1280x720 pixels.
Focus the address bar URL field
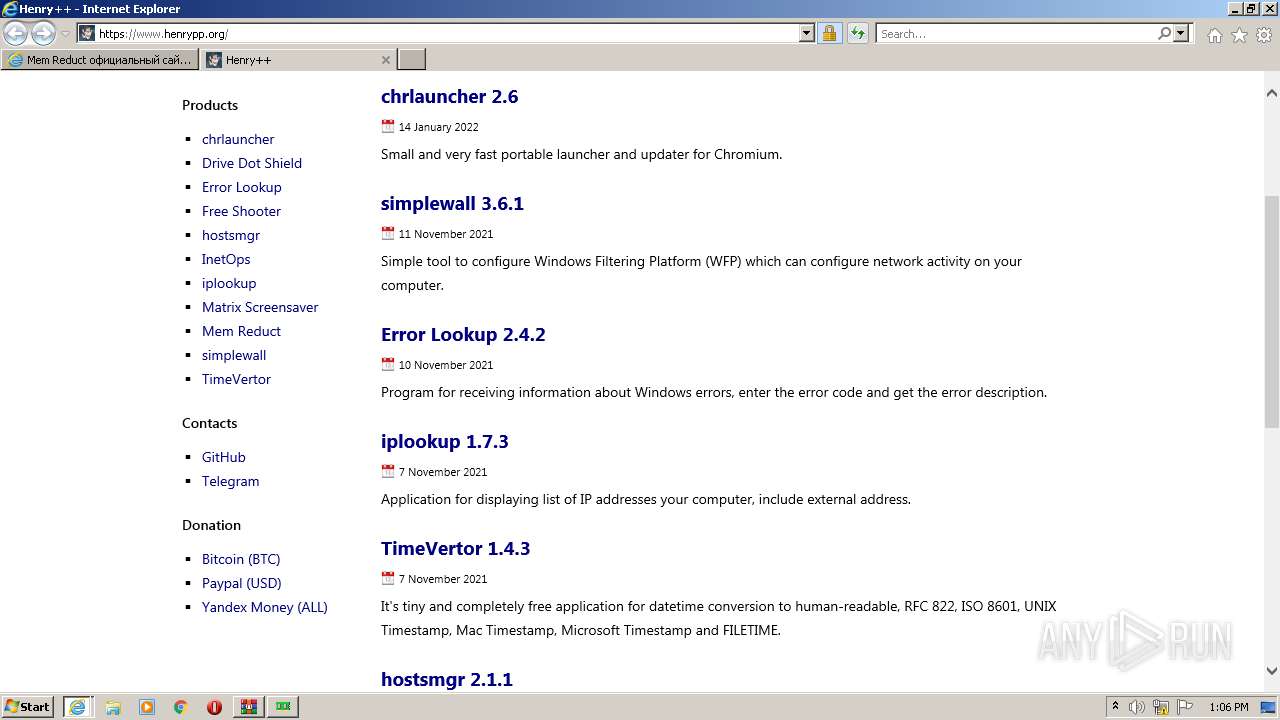448,33
